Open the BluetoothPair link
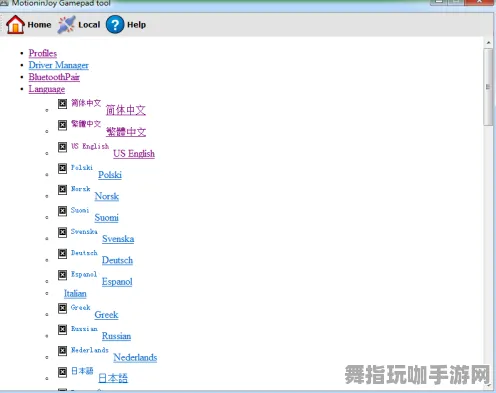 (x=54, y=77)
